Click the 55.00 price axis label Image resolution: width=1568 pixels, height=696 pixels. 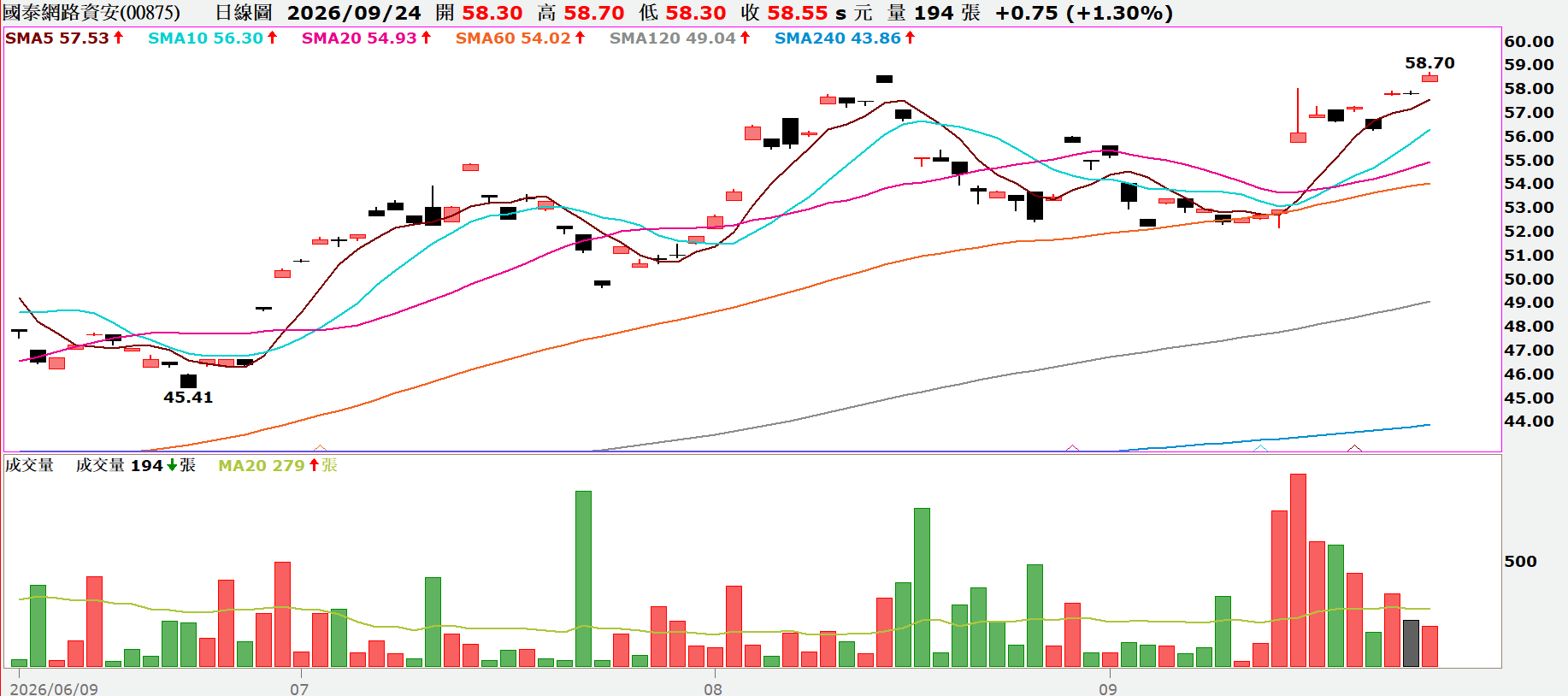(1529, 160)
